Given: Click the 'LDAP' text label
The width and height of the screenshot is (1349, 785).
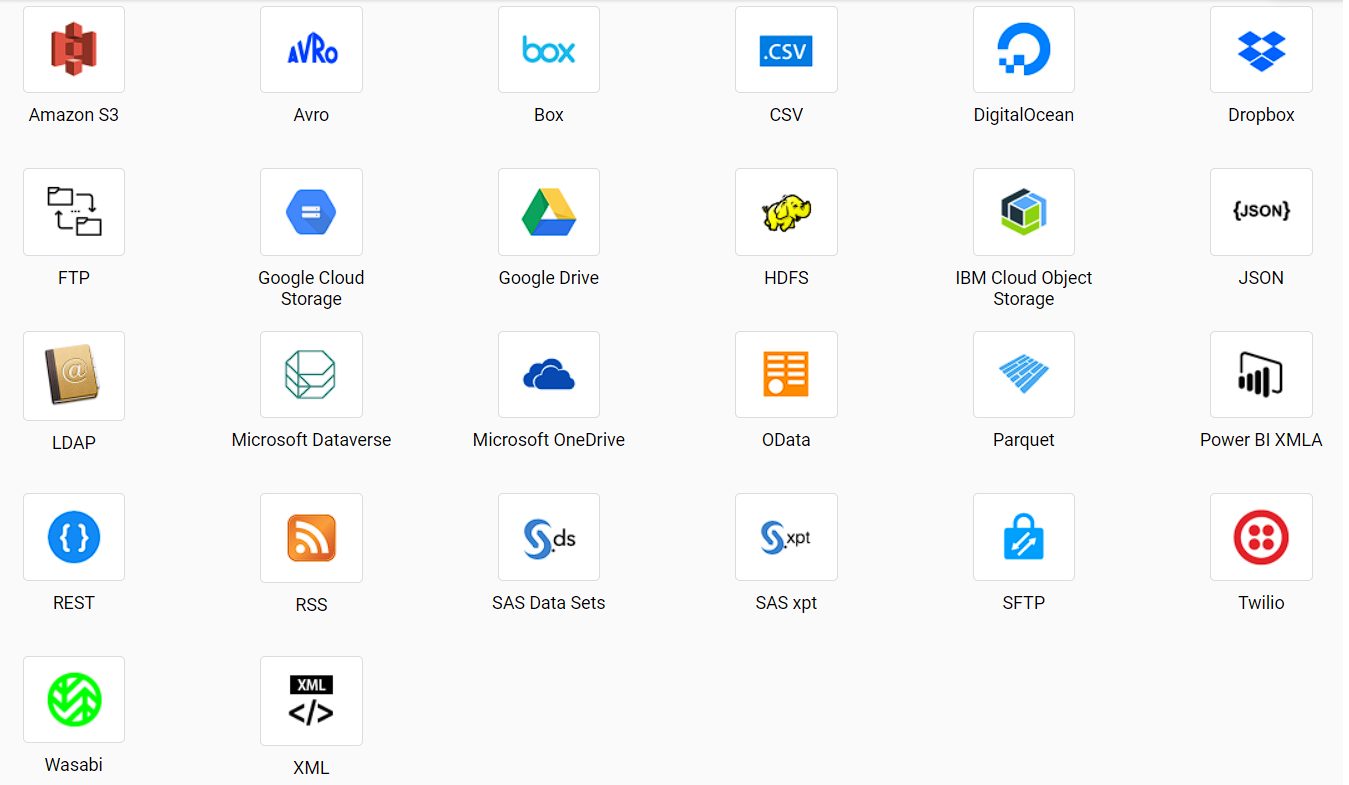Looking at the screenshot, I should click(x=74, y=442).
